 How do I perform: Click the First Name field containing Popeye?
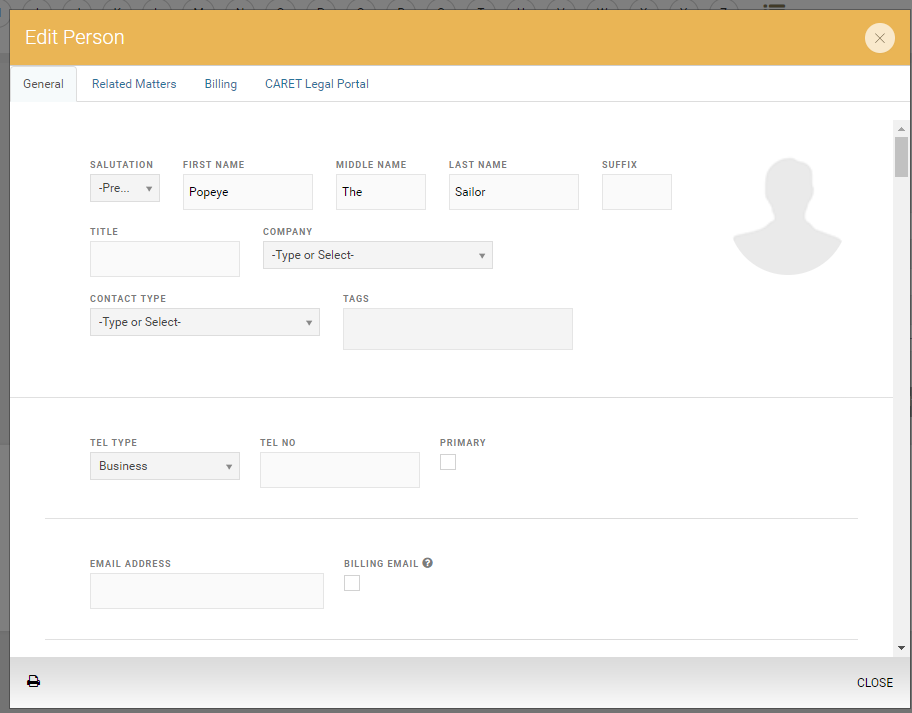(248, 192)
